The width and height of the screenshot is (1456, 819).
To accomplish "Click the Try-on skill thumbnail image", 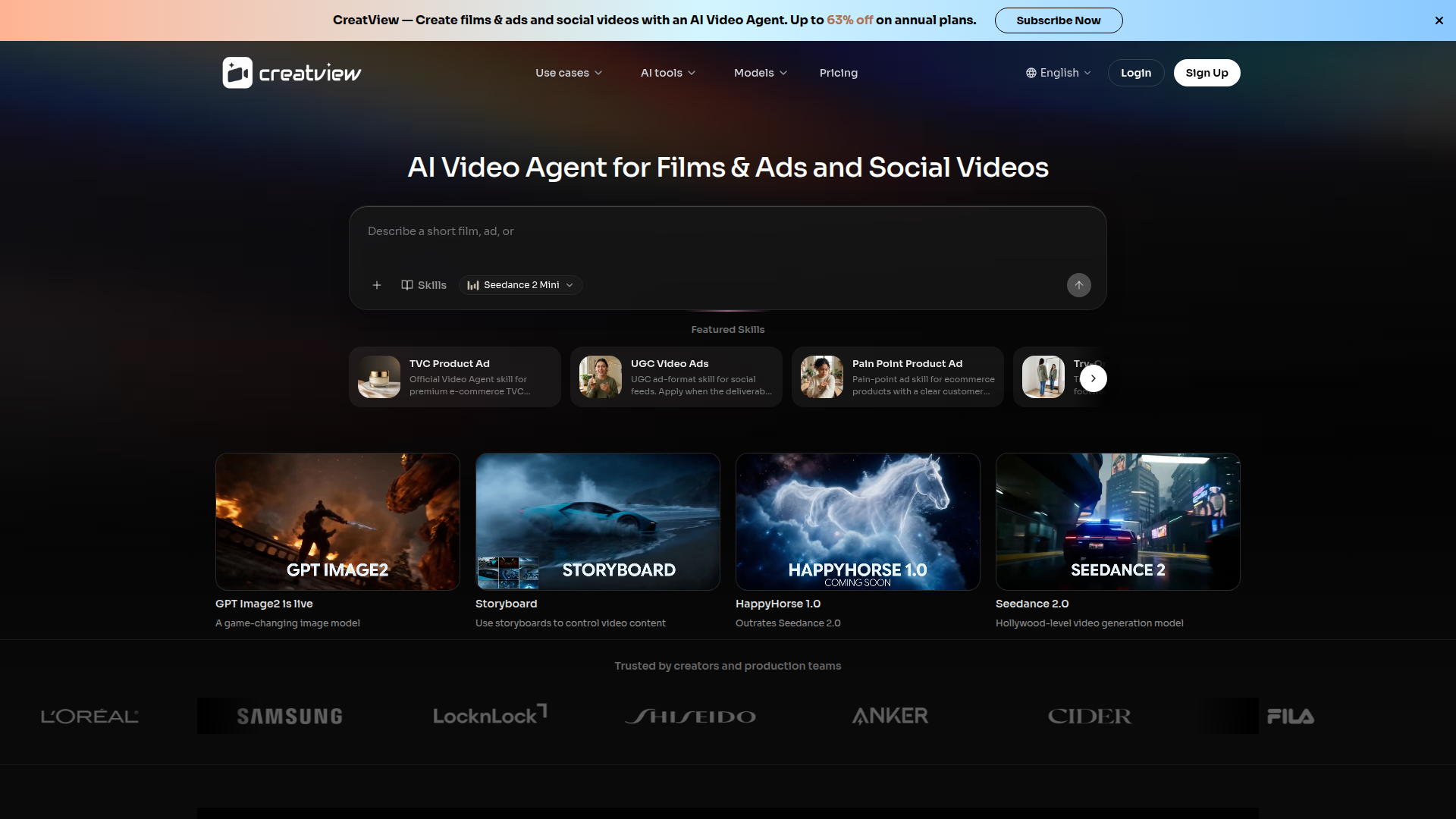I will click(x=1043, y=377).
